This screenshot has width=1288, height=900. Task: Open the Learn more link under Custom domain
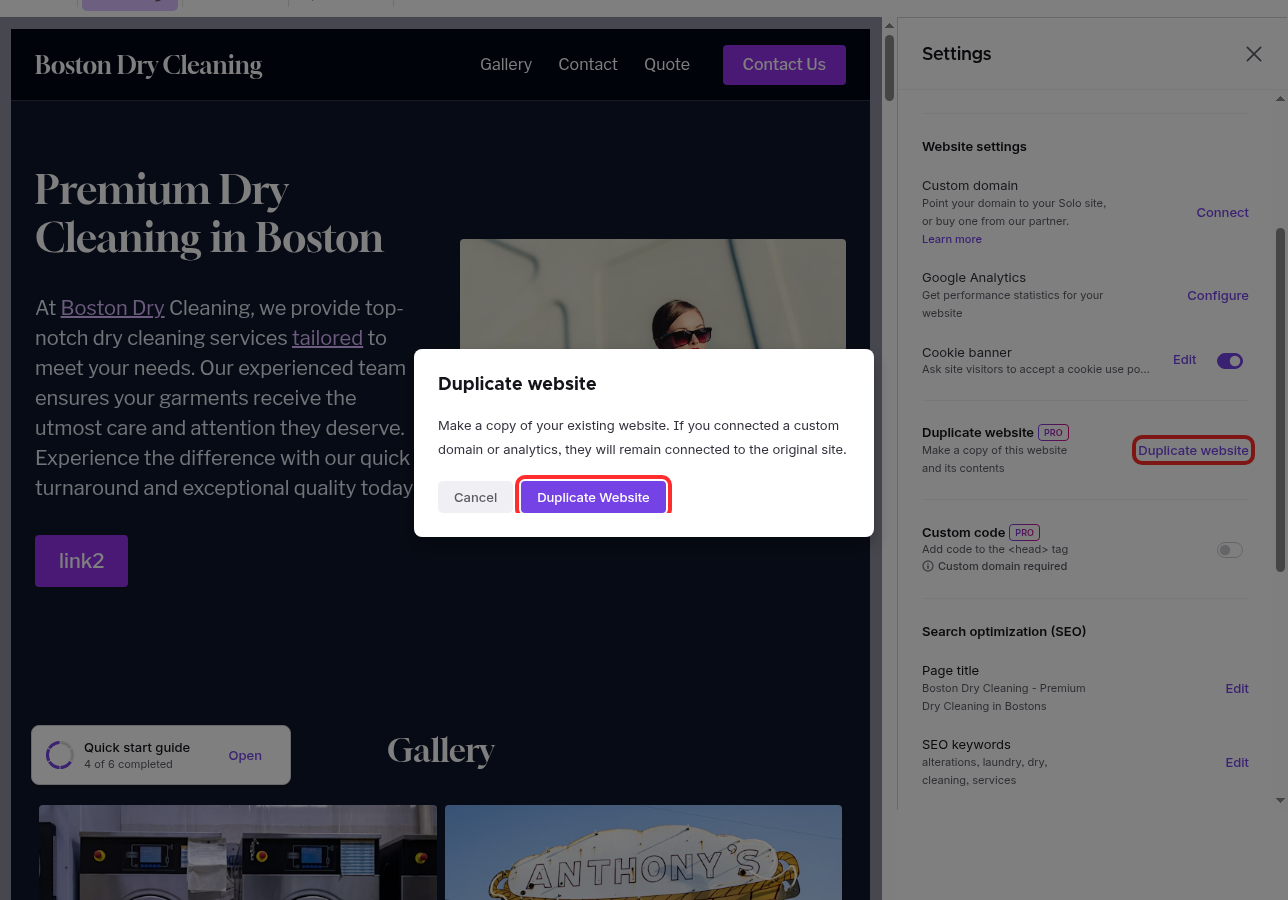point(952,240)
